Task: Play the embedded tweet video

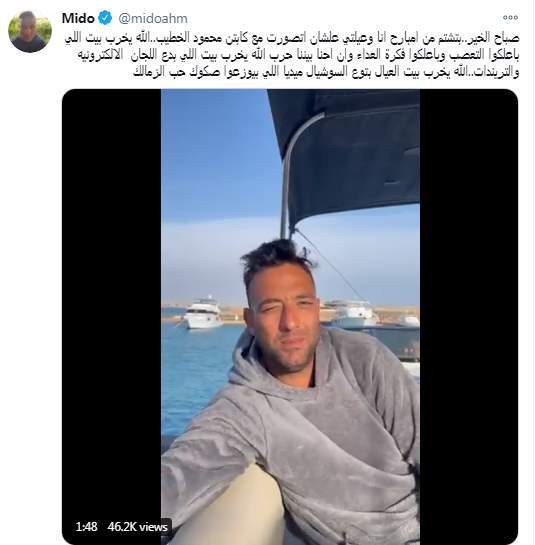Action: click(290, 316)
